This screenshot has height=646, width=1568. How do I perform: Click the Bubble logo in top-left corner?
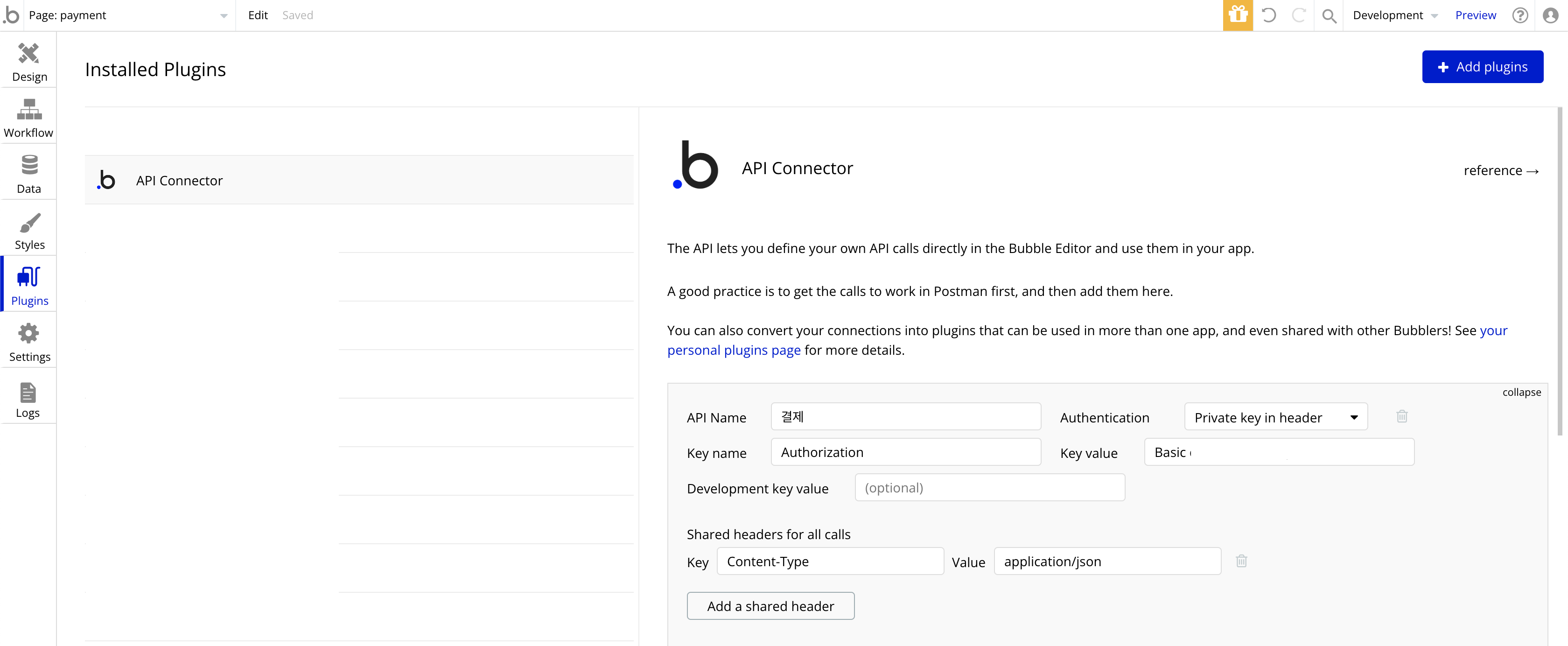[x=11, y=14]
